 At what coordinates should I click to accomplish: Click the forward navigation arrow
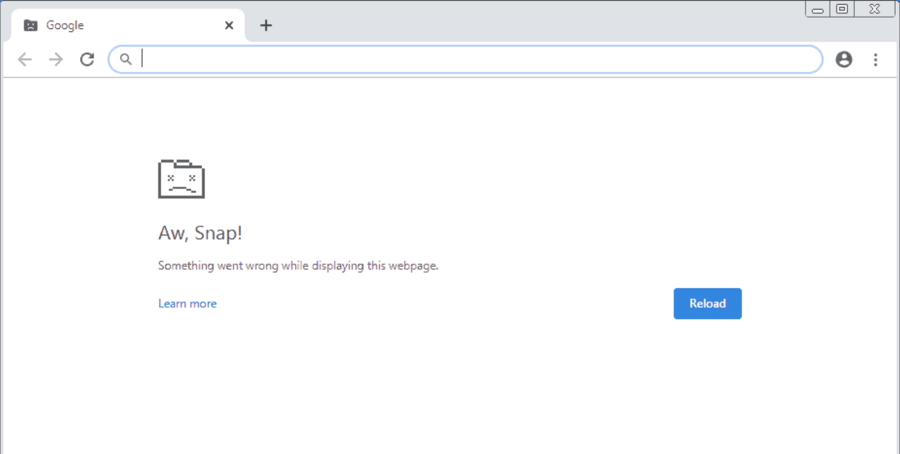point(56,59)
